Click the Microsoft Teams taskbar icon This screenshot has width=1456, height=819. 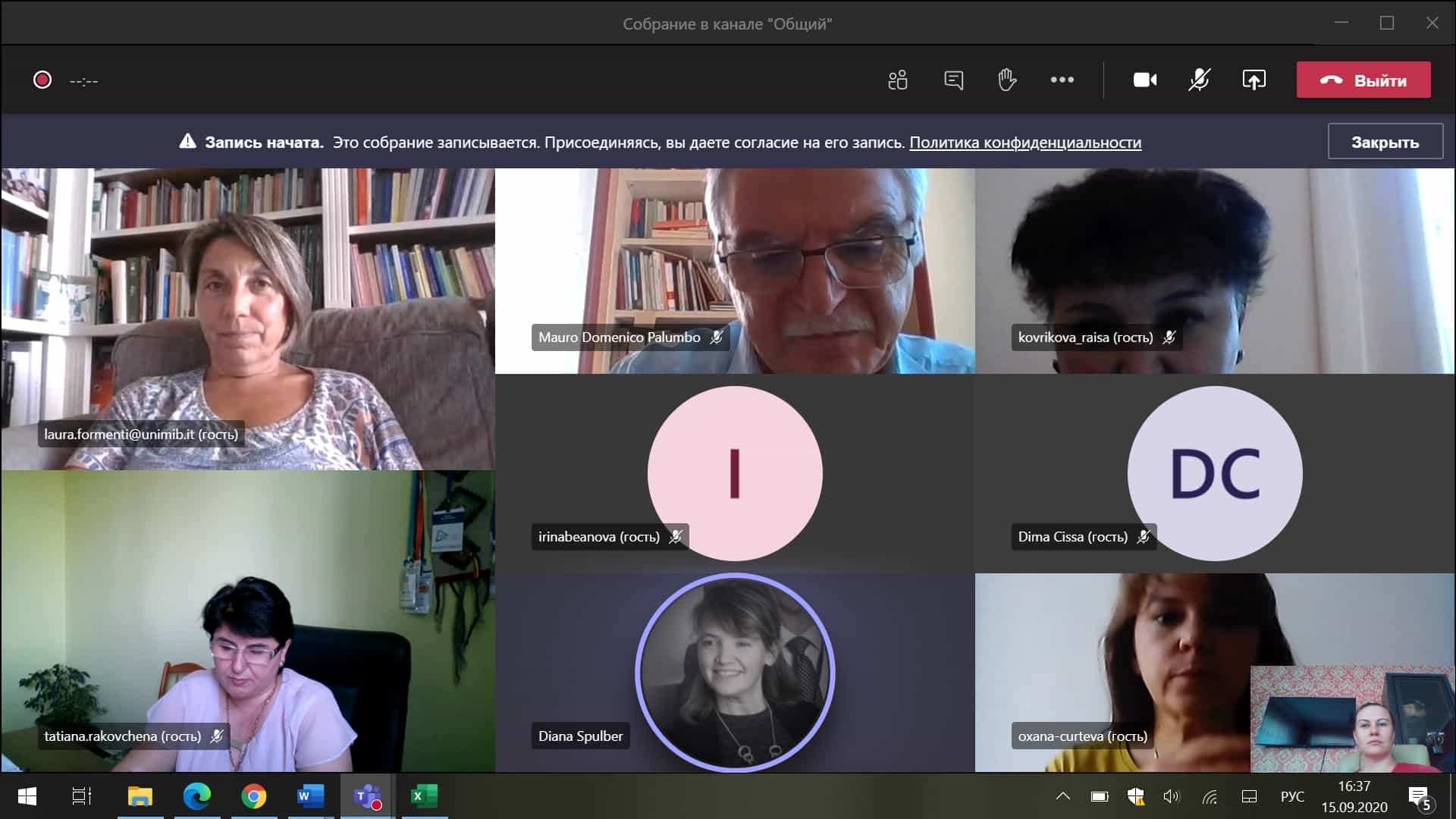click(367, 796)
